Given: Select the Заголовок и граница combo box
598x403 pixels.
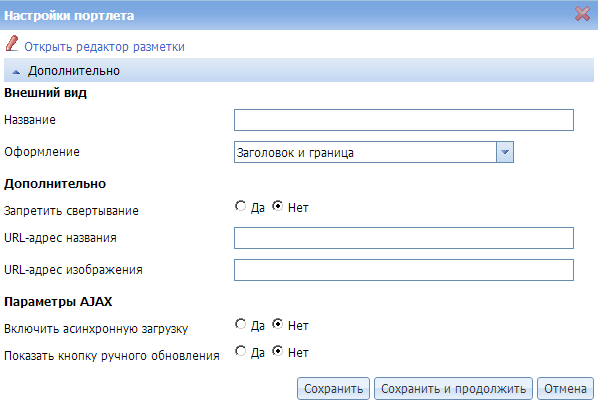Looking at the screenshot, I should point(374,152).
